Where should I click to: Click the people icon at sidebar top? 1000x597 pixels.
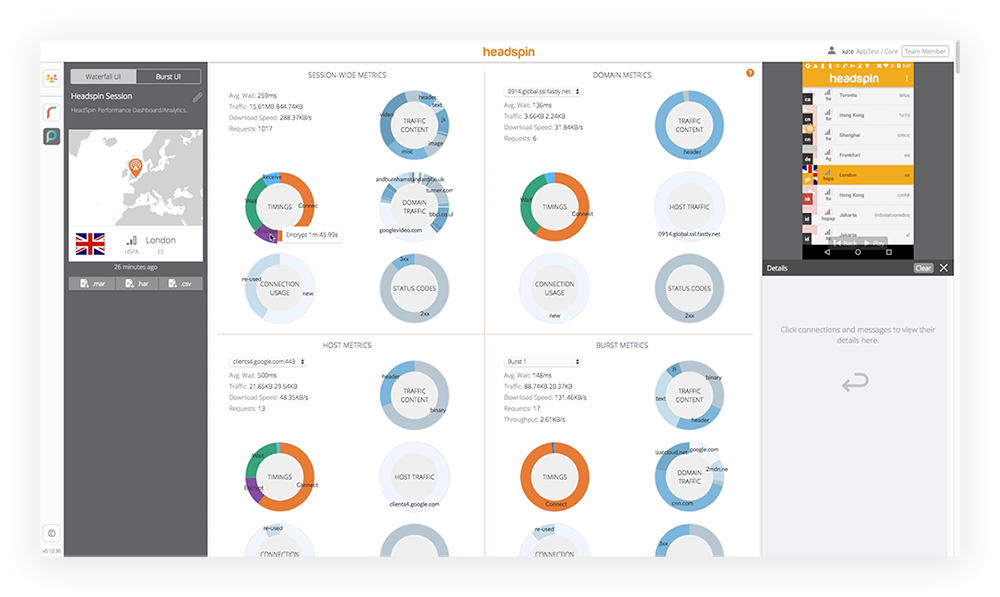click(50, 77)
